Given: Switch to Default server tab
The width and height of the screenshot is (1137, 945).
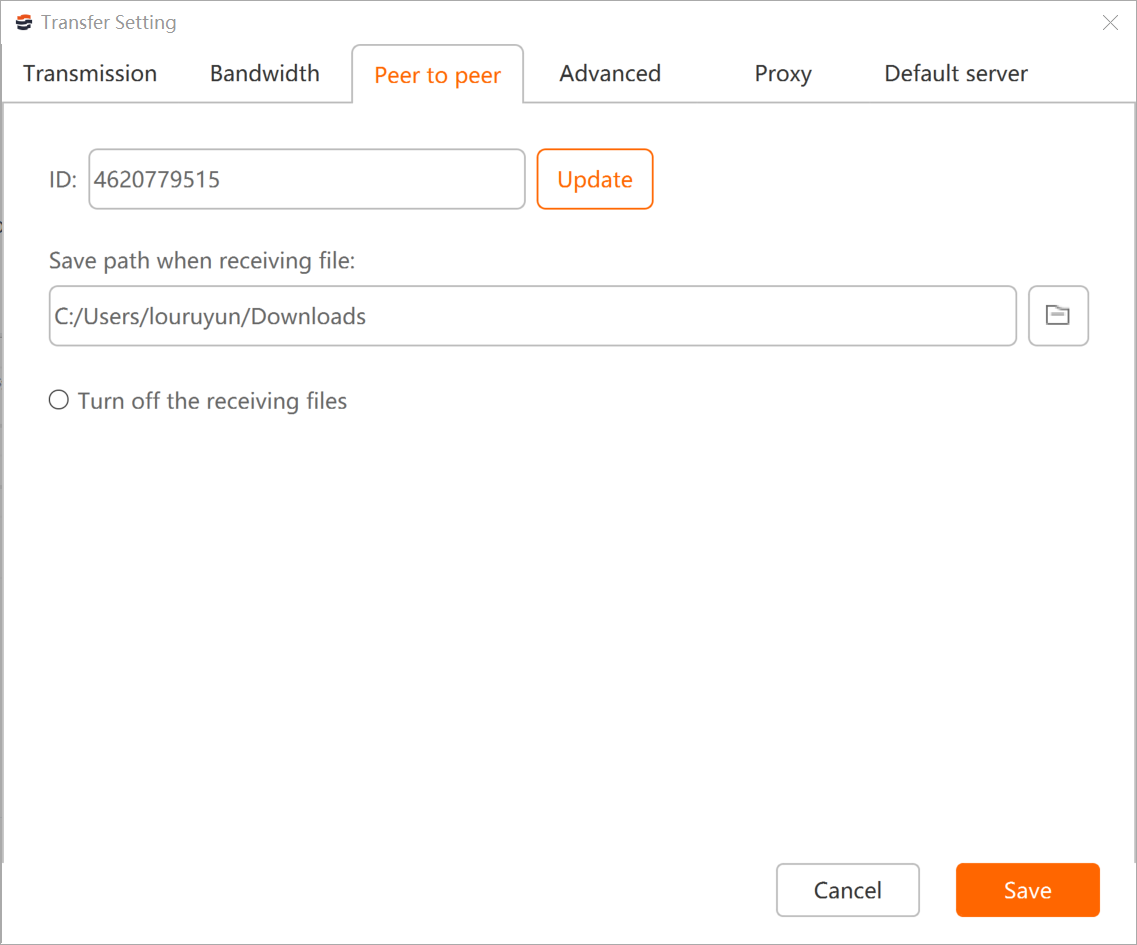Looking at the screenshot, I should (956, 73).
